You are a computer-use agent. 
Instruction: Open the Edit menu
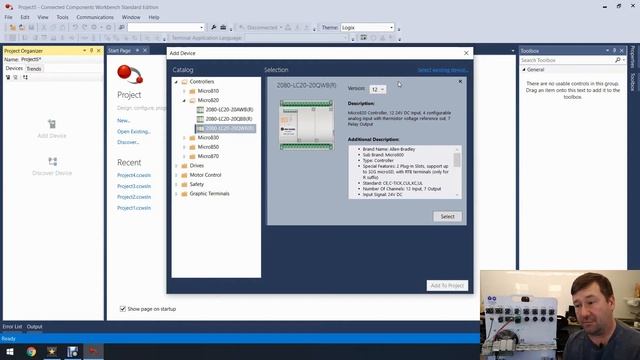(x=25, y=17)
